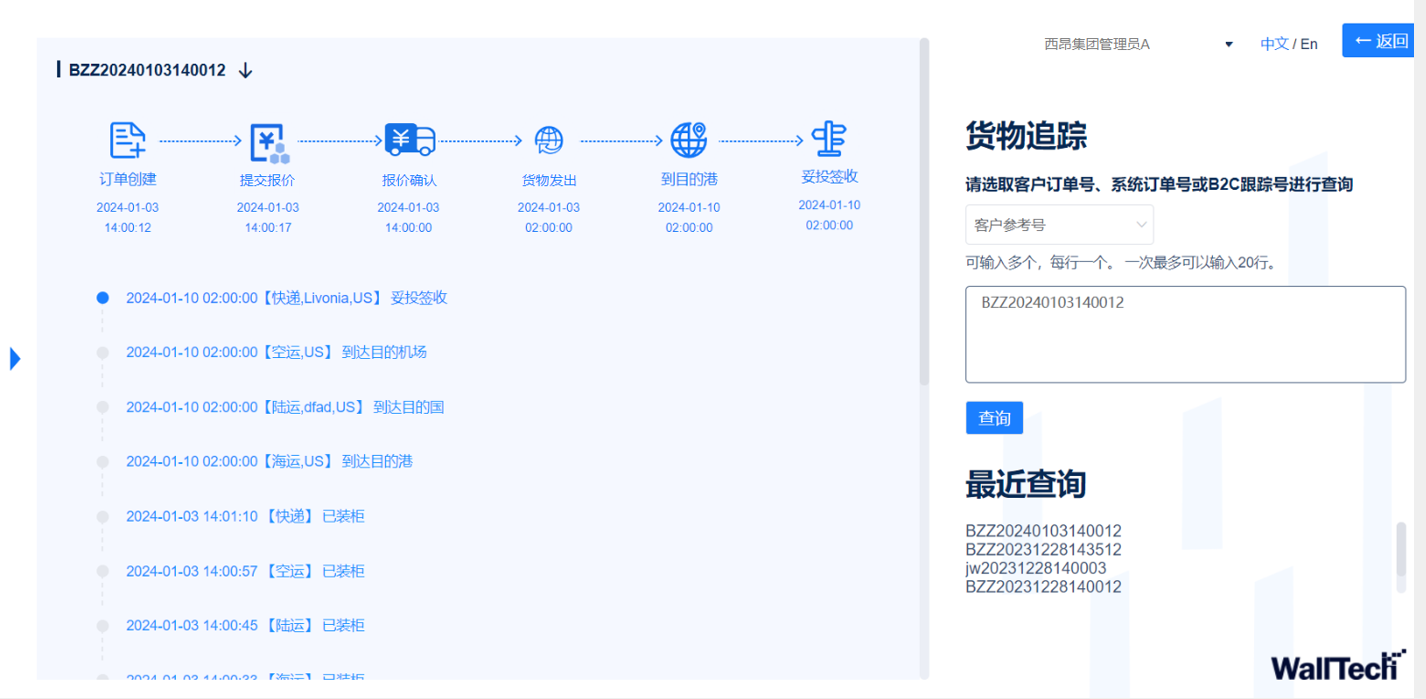Click the download arrow beside BZZ20240103140012
The height and width of the screenshot is (699, 1426).
click(243, 70)
